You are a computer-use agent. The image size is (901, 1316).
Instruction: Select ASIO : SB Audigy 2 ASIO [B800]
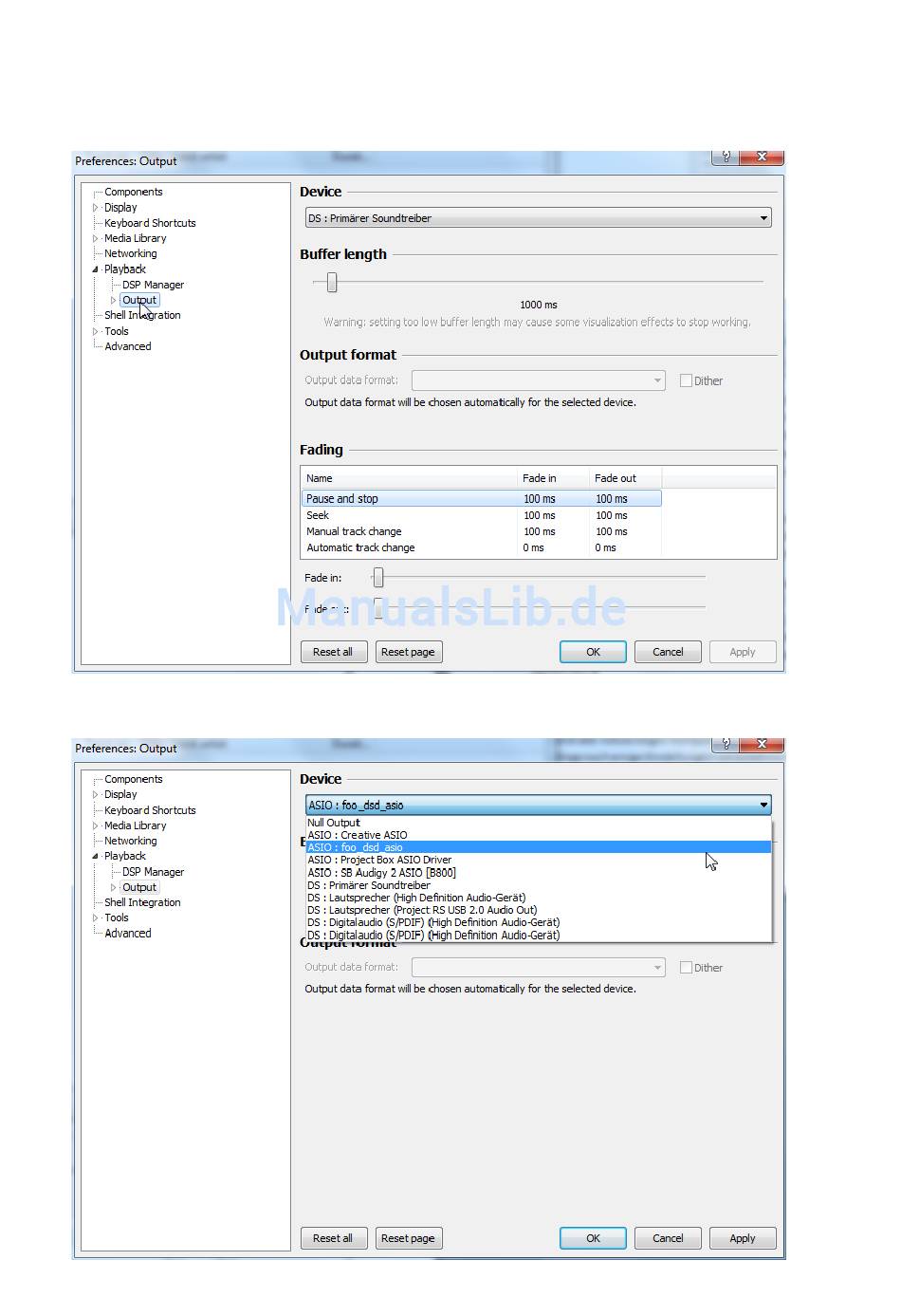pyautogui.click(x=538, y=872)
